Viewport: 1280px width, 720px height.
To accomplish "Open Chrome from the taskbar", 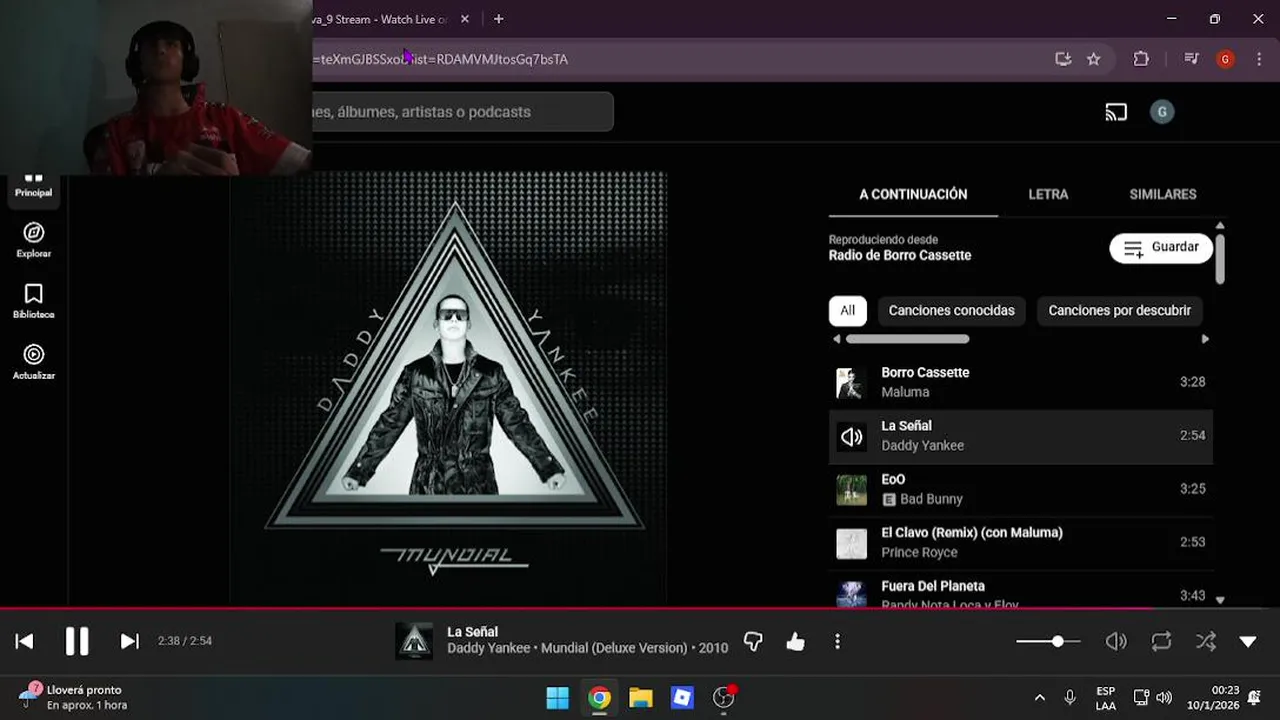I will (599, 698).
